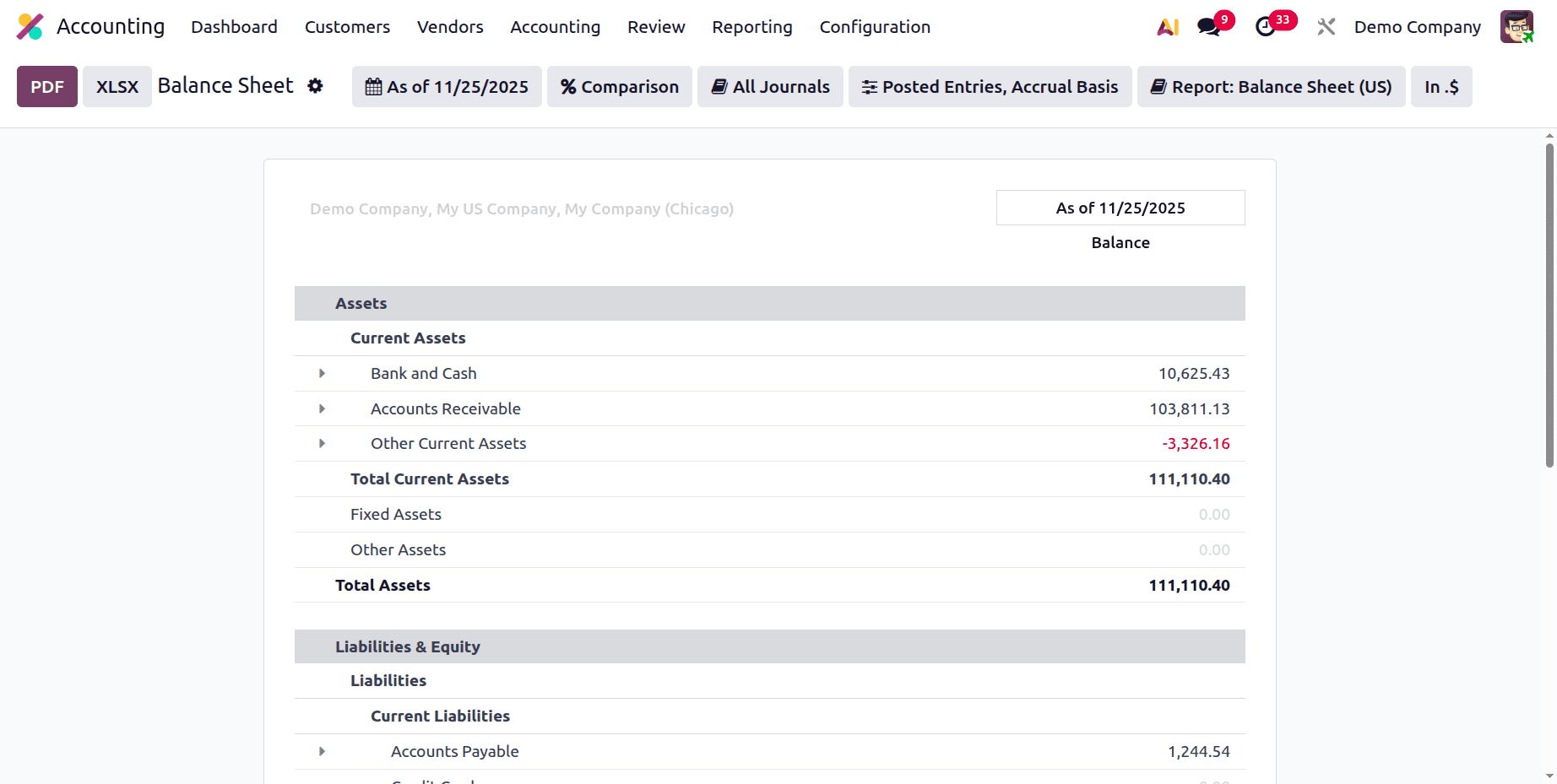1557x784 pixels.
Task: Open the Accounting menu item
Action: [x=555, y=27]
